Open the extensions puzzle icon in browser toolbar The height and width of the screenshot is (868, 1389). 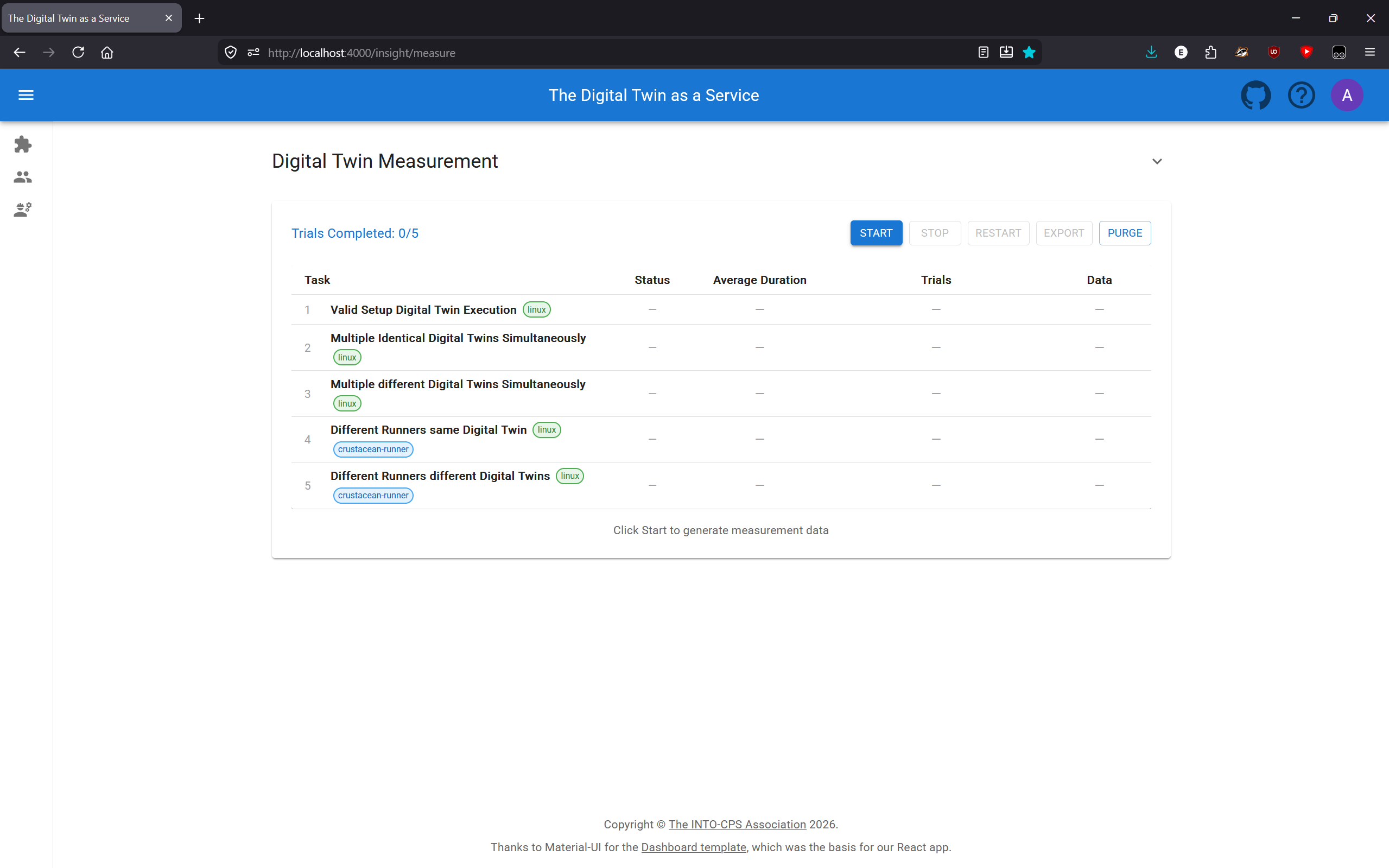tap(1210, 53)
